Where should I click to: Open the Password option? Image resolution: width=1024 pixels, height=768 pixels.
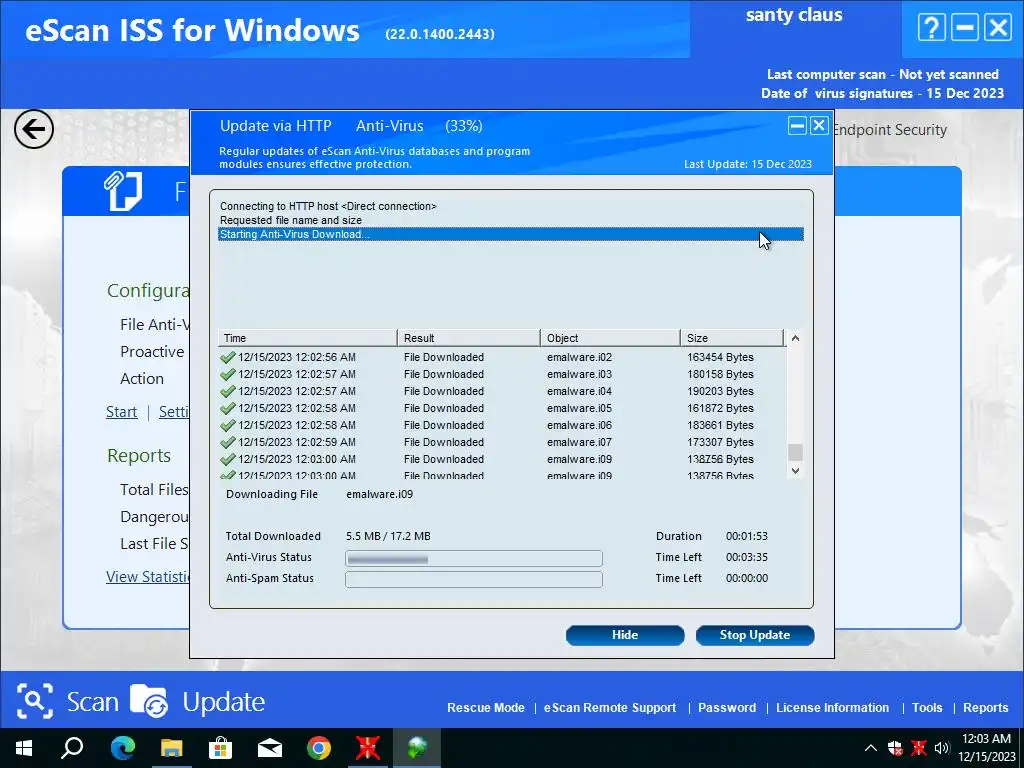727,708
